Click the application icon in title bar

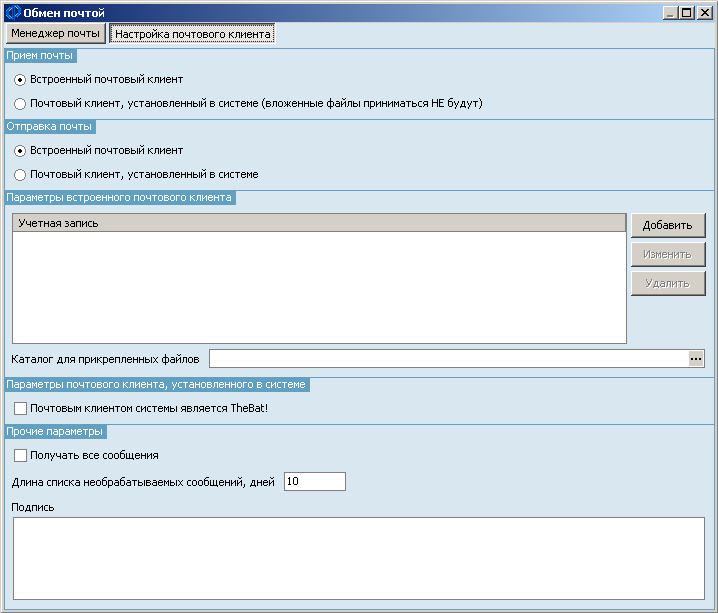point(13,13)
